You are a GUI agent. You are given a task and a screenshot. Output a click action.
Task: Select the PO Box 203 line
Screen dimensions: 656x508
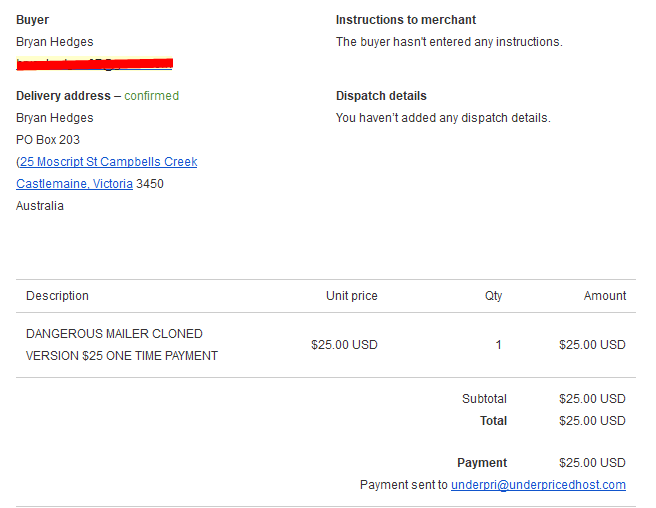coord(48,140)
